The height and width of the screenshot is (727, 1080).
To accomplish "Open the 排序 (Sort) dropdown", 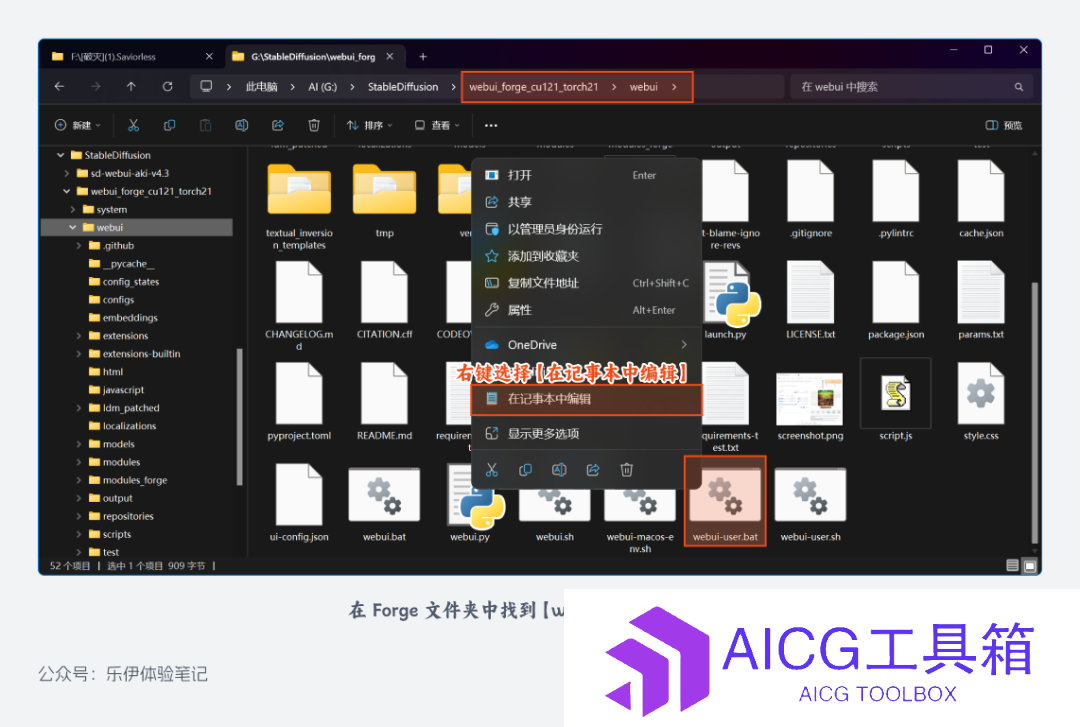I will point(370,125).
